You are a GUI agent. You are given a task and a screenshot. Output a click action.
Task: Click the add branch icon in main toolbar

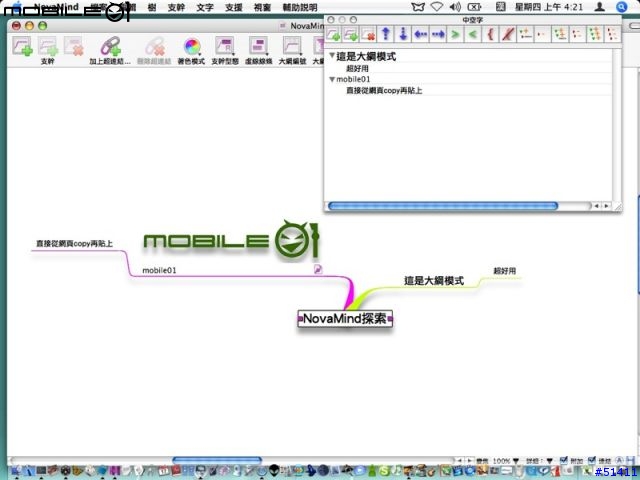click(22, 46)
